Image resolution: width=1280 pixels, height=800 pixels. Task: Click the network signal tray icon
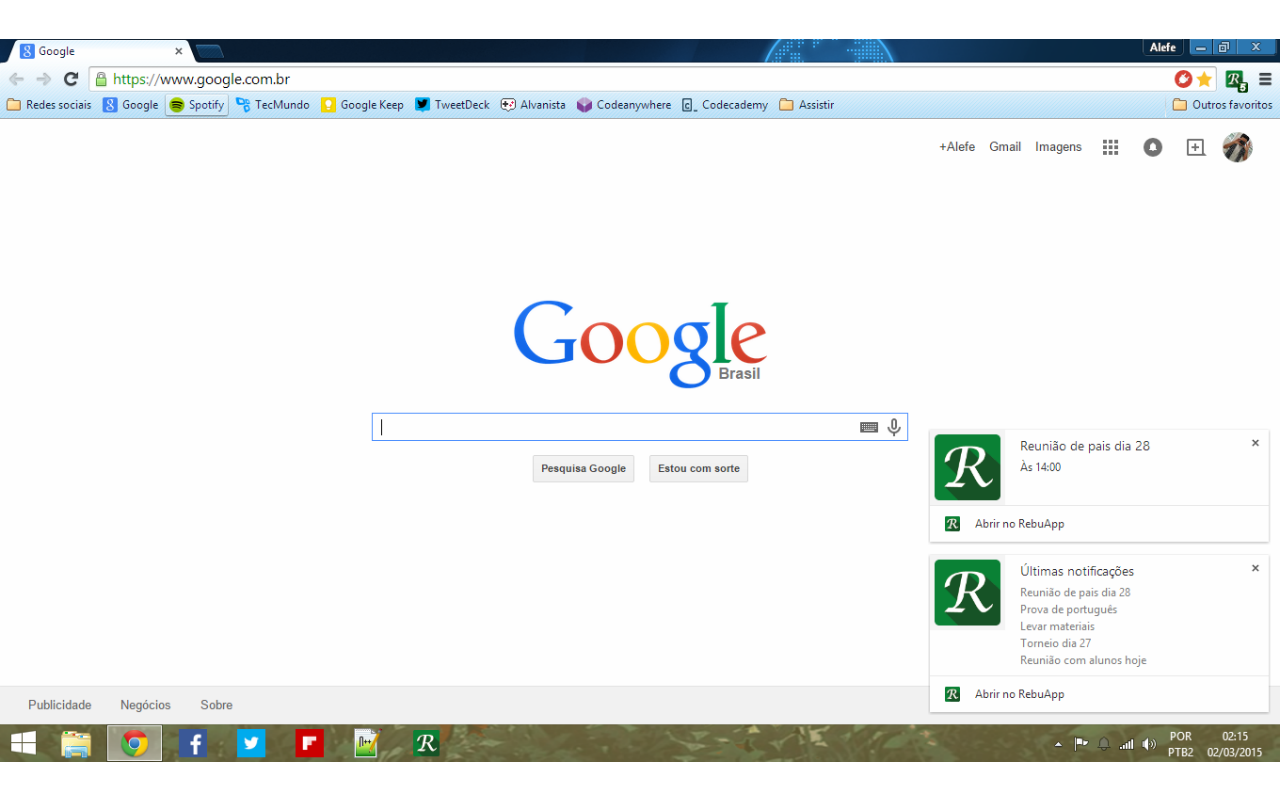[1127, 744]
